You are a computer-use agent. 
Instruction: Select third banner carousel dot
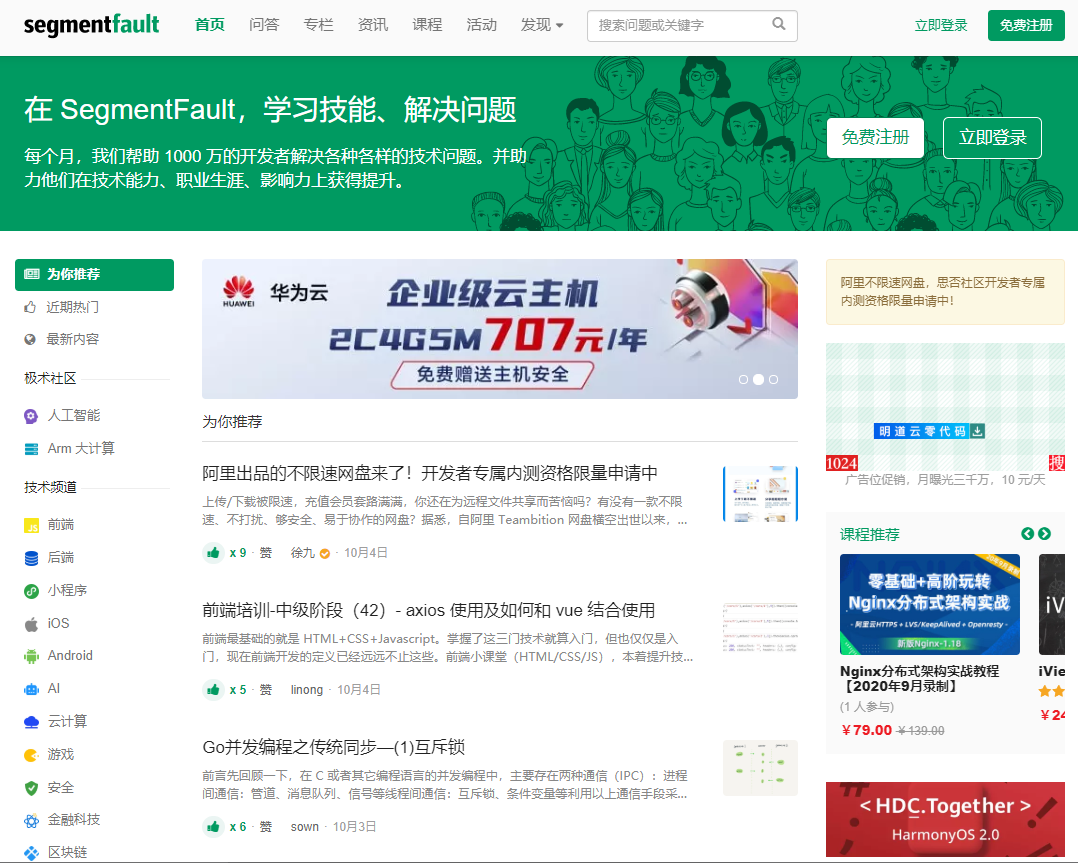pyautogui.click(x=773, y=380)
